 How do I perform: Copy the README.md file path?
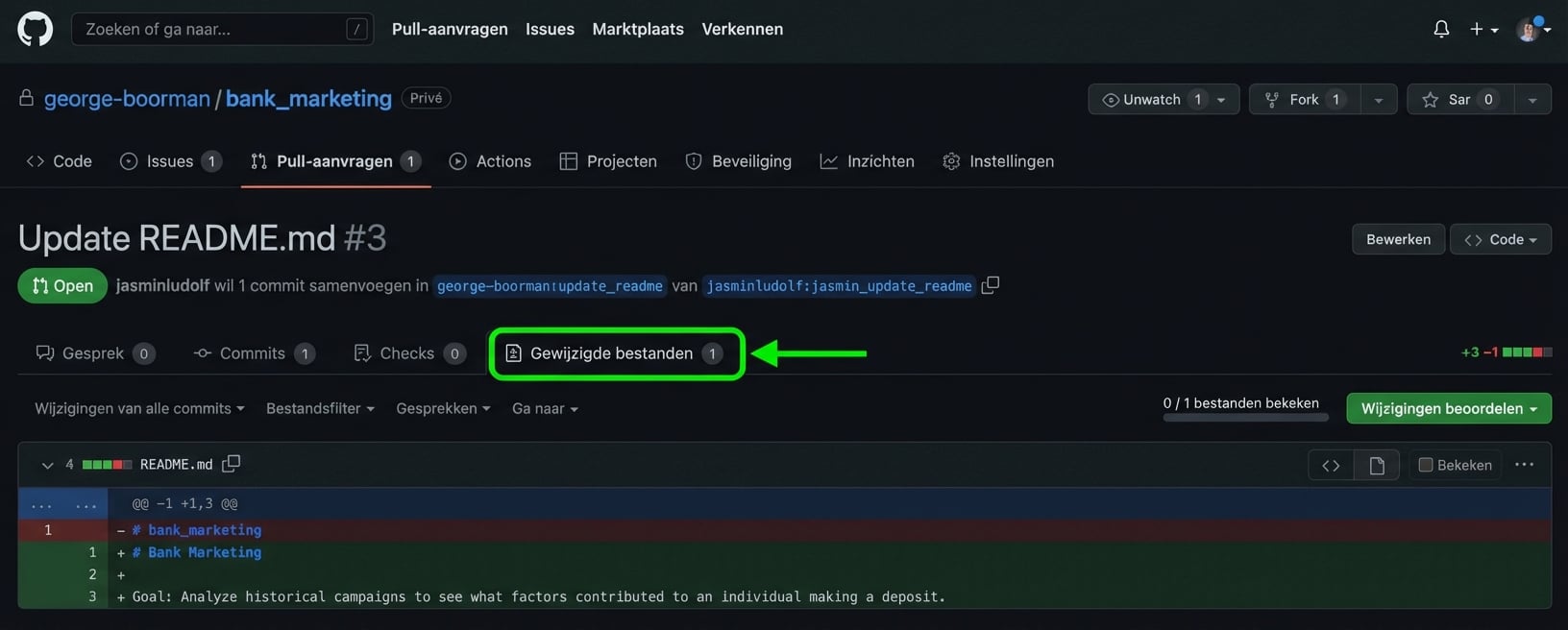pos(231,464)
